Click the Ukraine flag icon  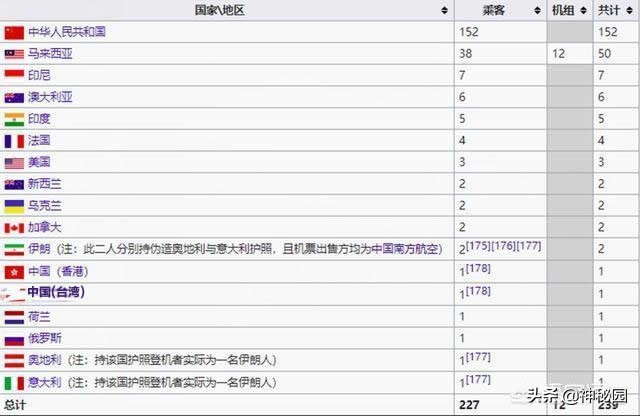[14, 206]
